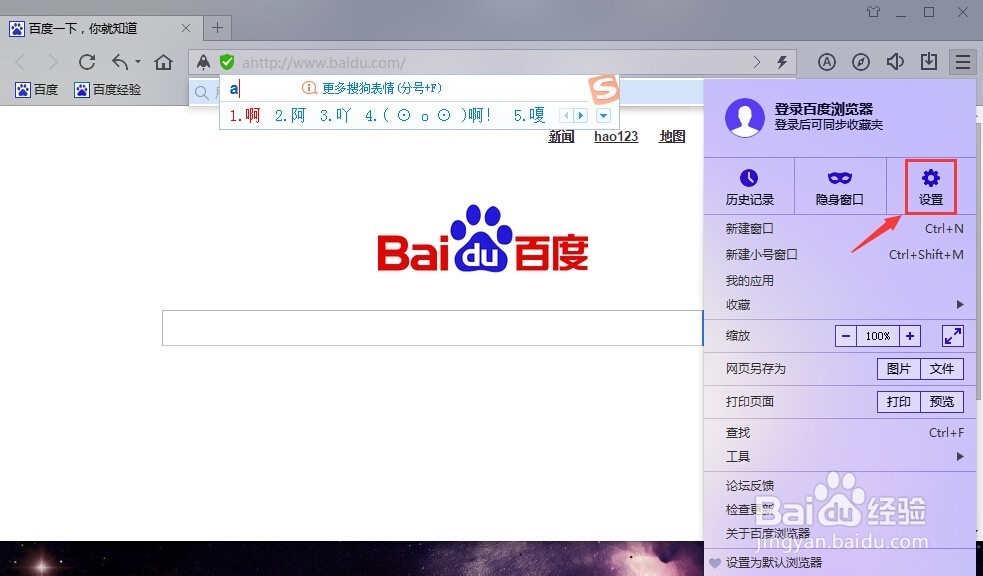The width and height of the screenshot is (983, 576).
Task: Save page as 图片
Action: [x=898, y=369]
